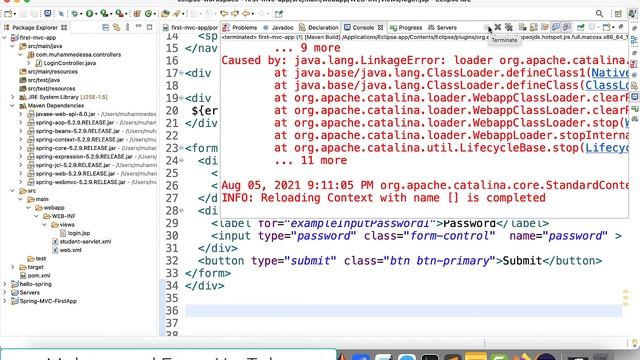Click the New Java Class icon

tap(148, 14)
